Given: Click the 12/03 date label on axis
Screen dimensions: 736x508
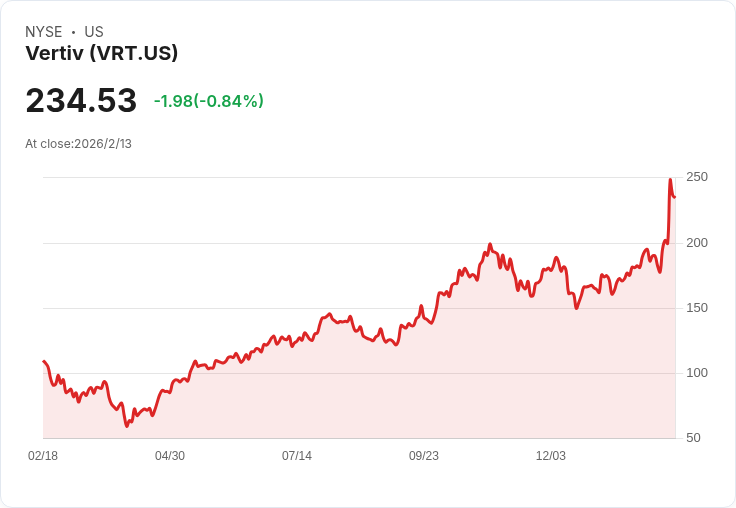Looking at the screenshot, I should (551, 455).
